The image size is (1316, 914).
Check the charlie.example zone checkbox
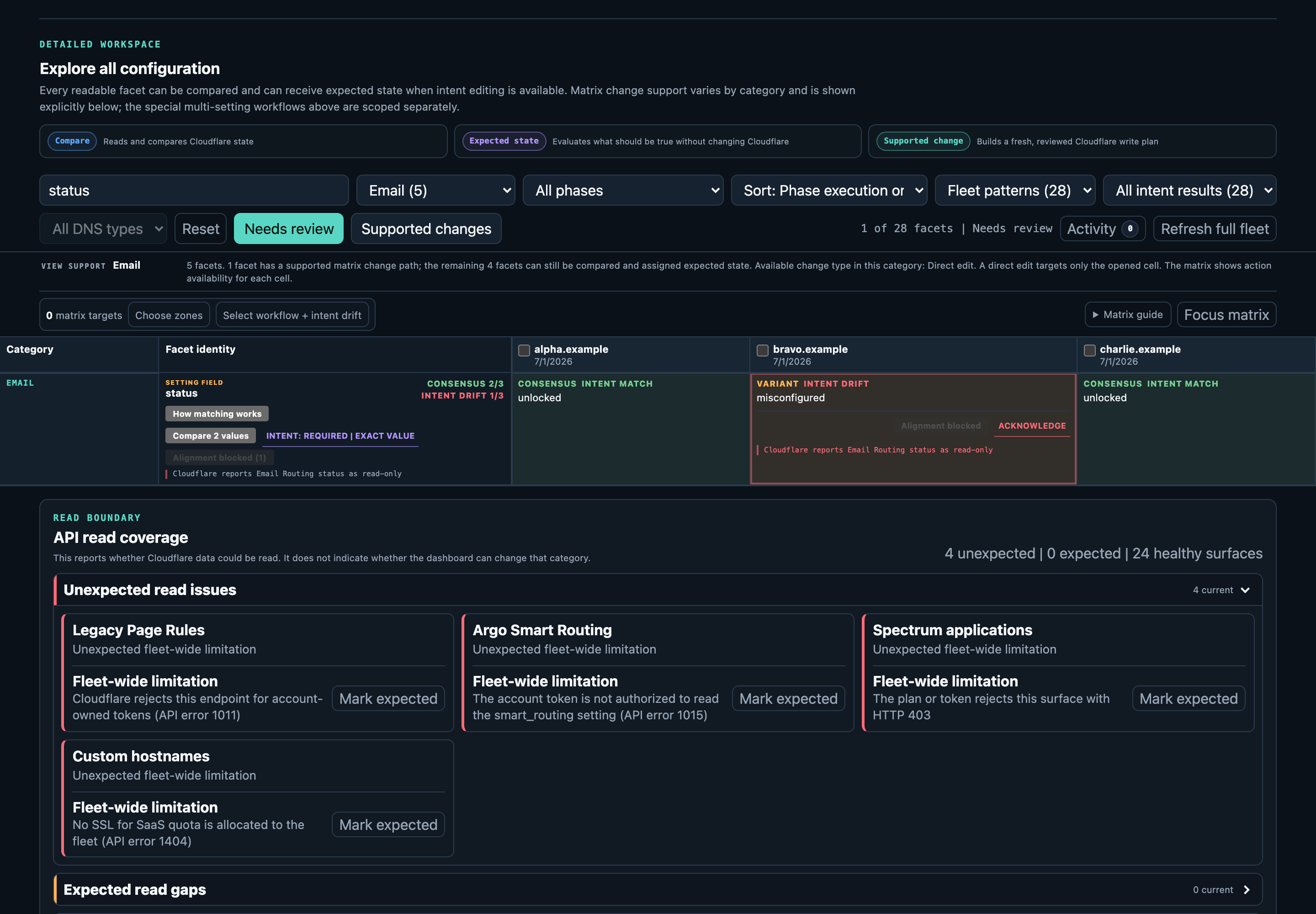[x=1089, y=351]
